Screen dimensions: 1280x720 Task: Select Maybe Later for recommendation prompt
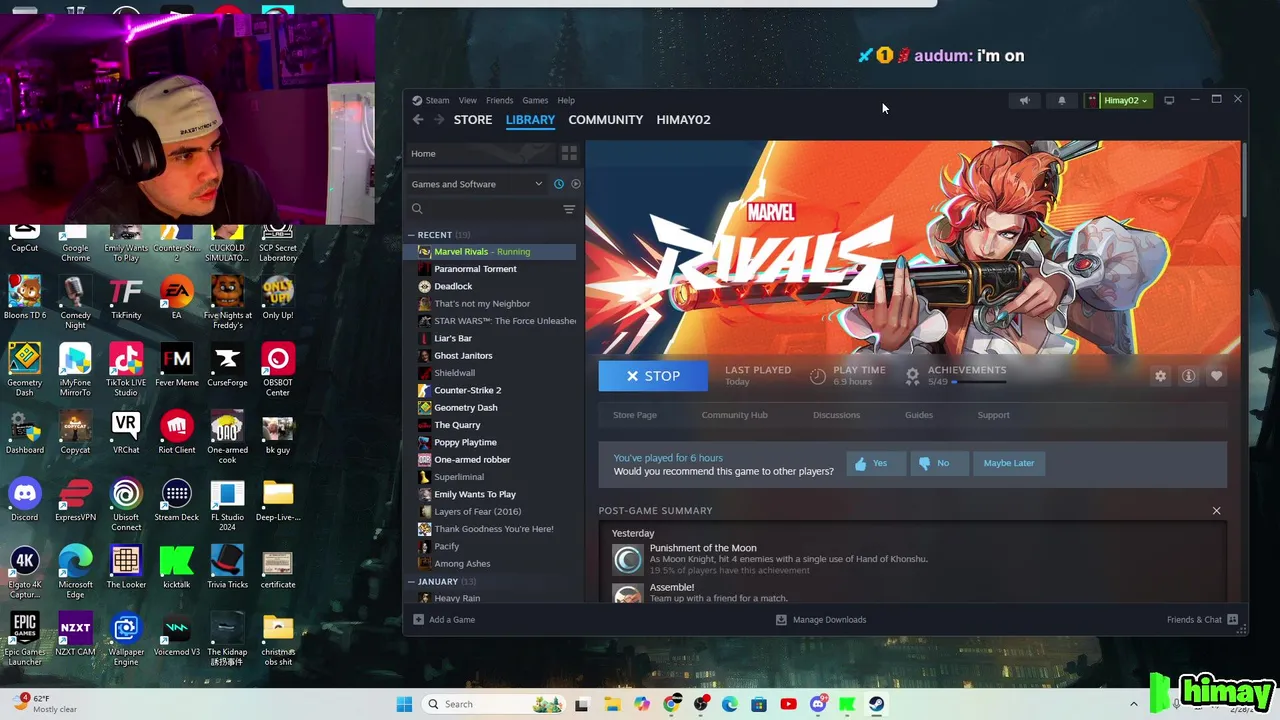[x=1008, y=463]
